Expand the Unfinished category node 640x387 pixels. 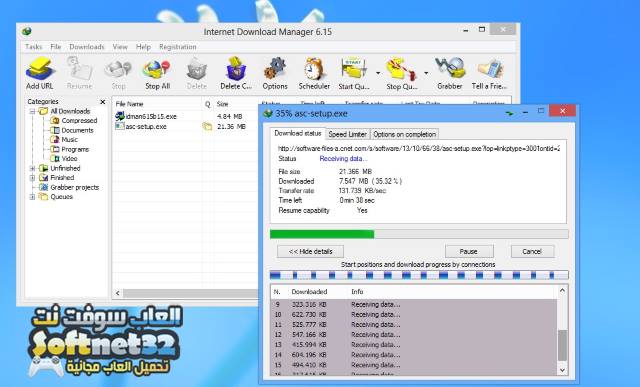(x=32, y=168)
